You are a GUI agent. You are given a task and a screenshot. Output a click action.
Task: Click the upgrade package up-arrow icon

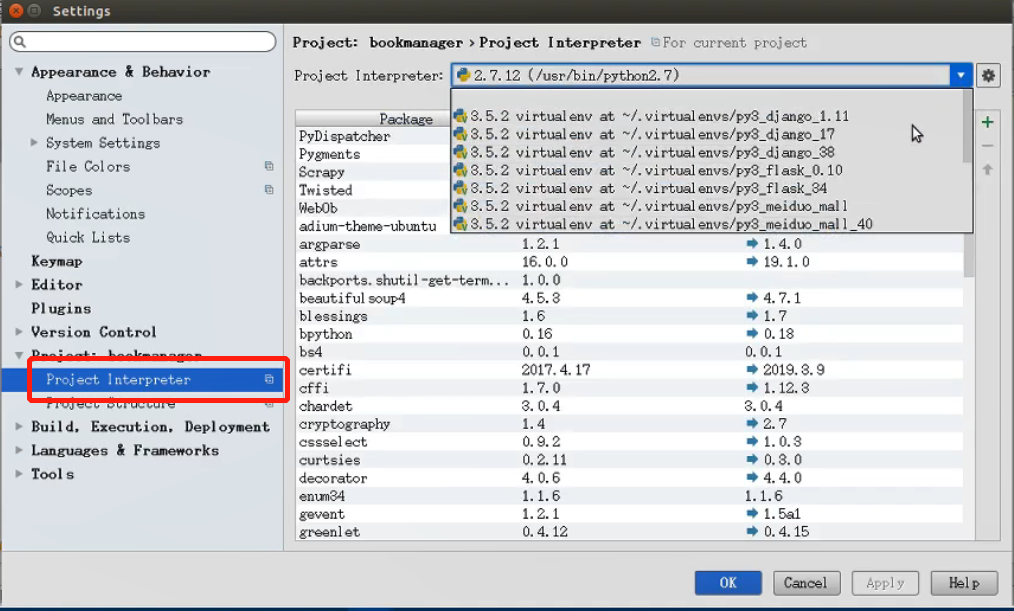tap(988, 170)
